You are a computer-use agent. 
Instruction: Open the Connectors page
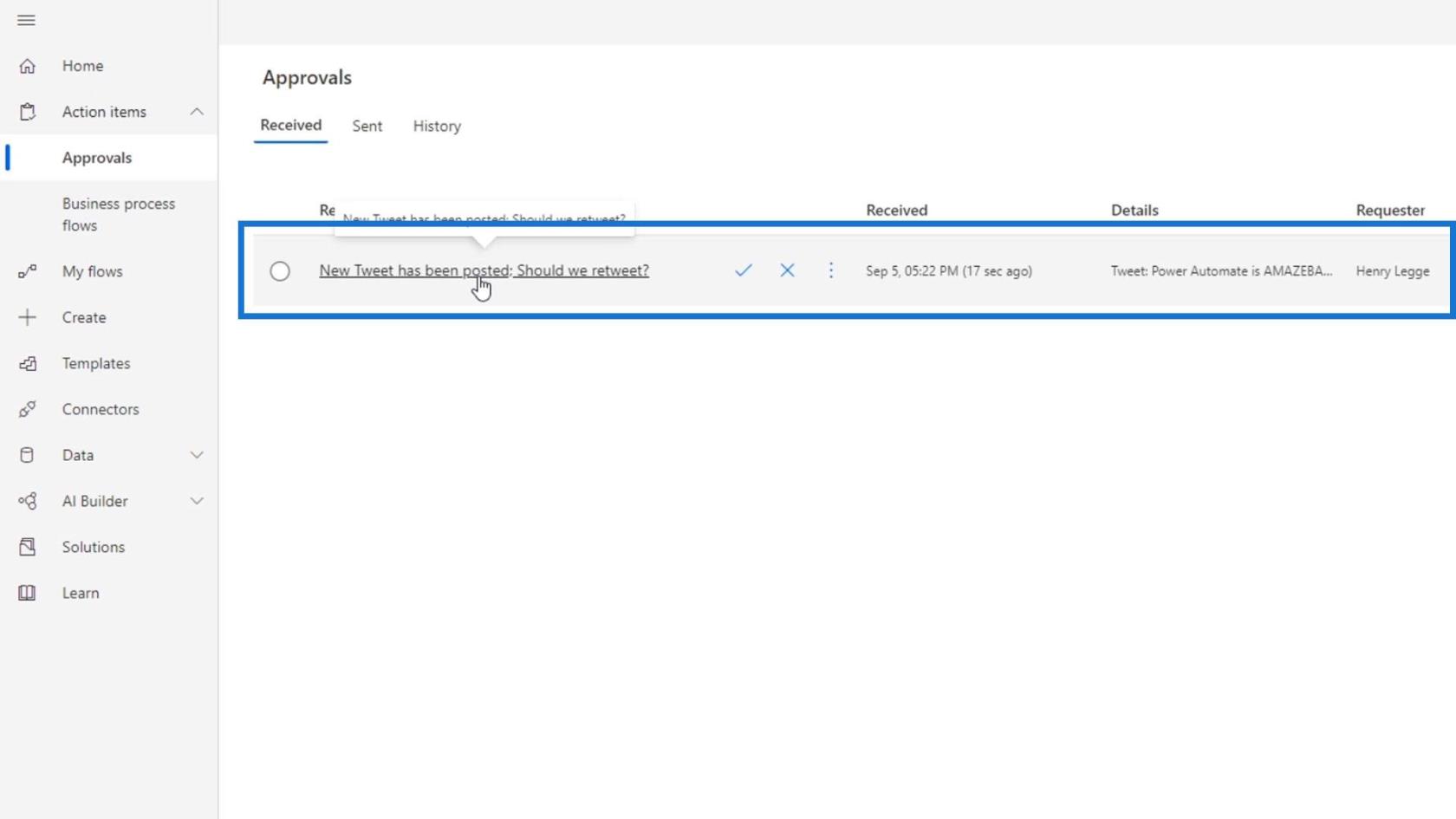tap(101, 409)
